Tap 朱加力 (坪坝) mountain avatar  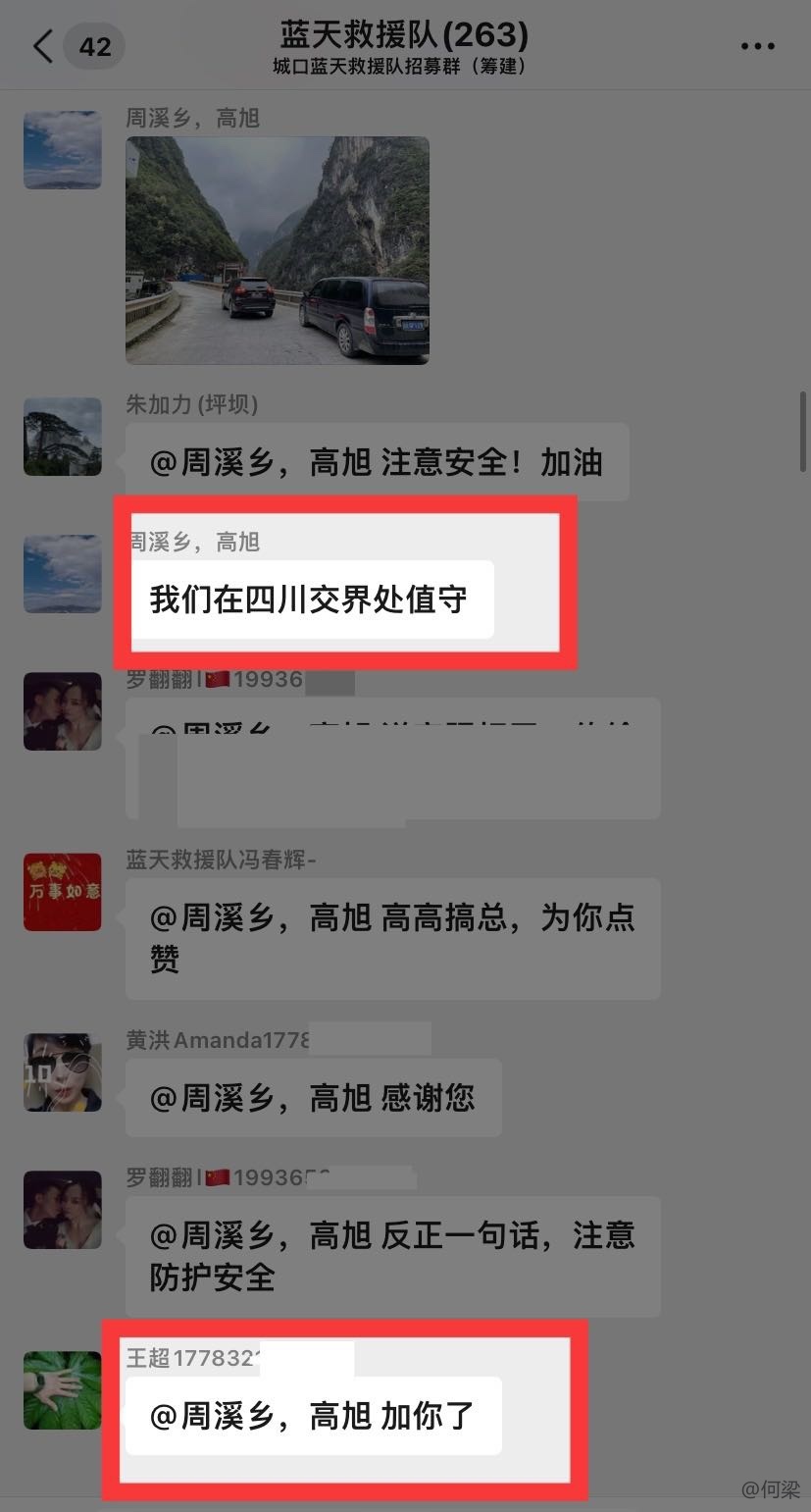click(x=63, y=437)
